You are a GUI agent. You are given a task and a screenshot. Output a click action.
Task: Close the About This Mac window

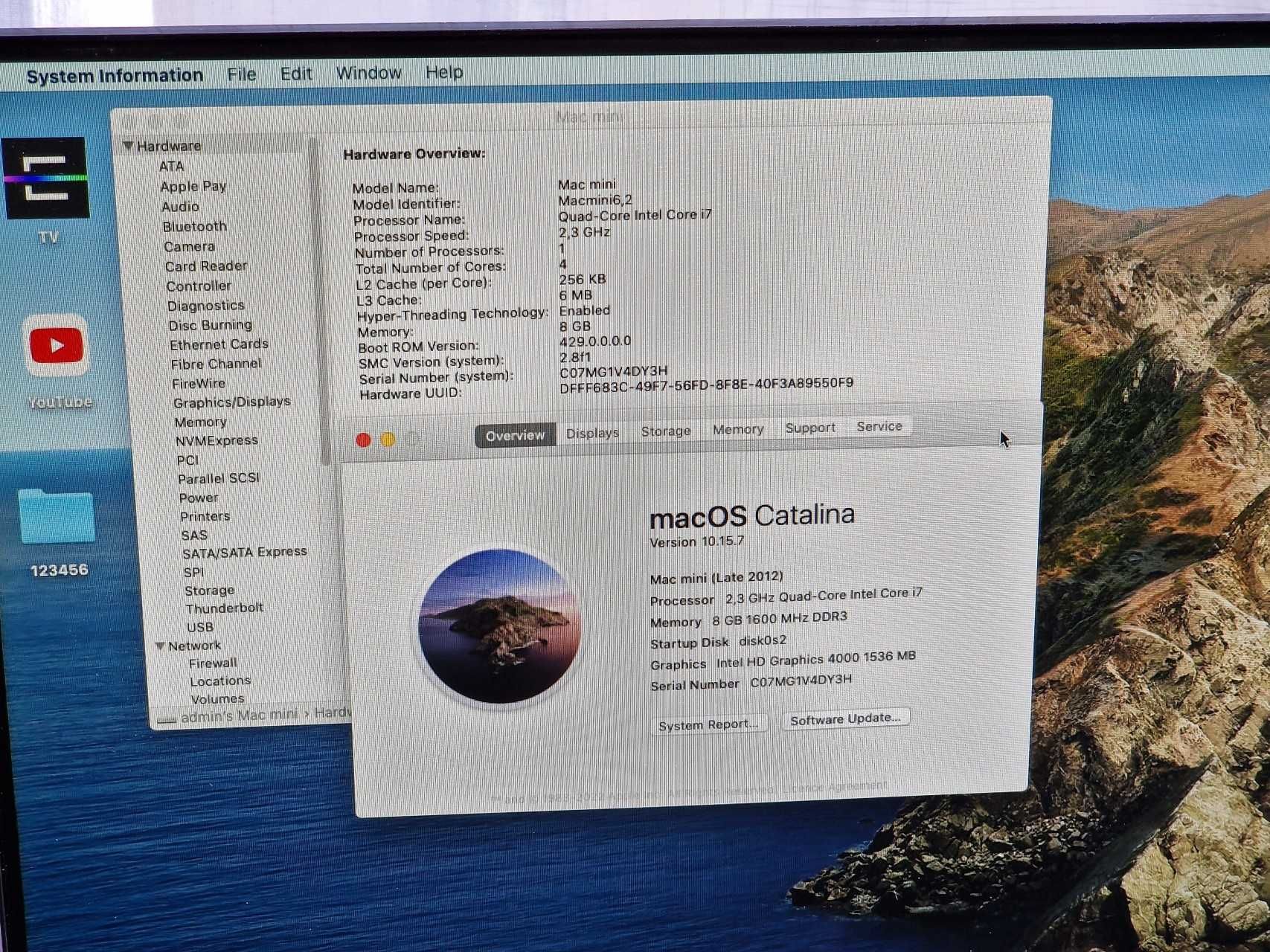click(x=363, y=440)
